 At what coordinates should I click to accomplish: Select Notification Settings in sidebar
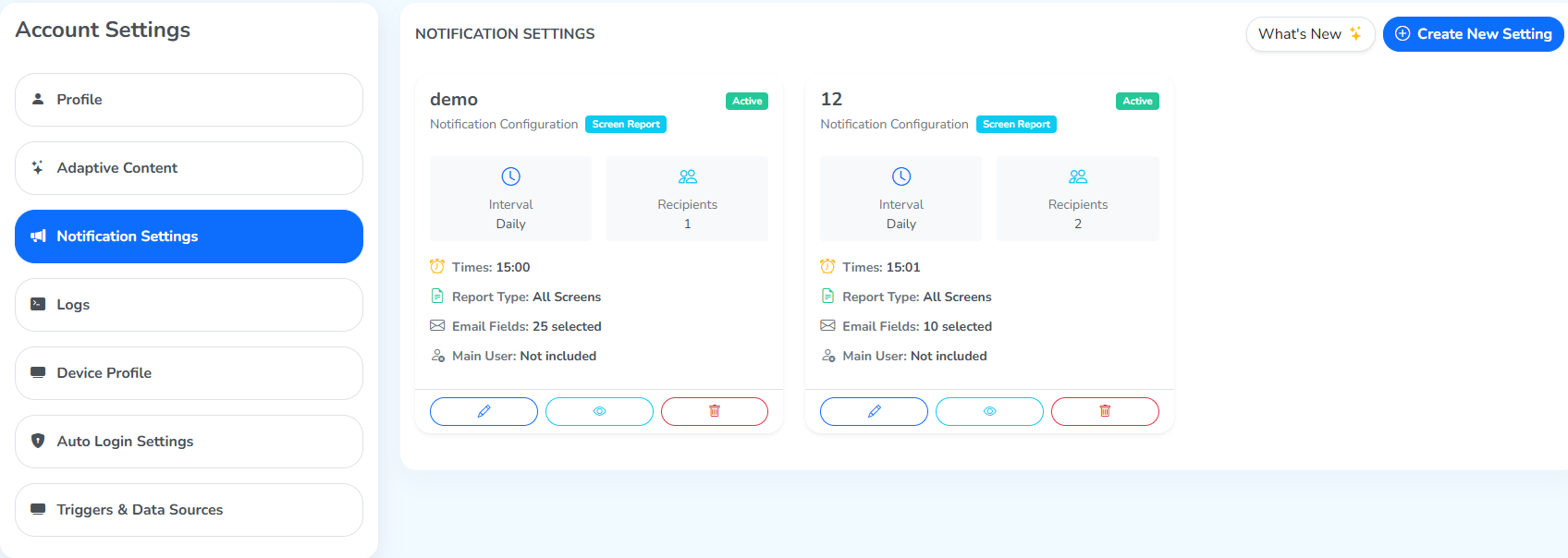189,237
